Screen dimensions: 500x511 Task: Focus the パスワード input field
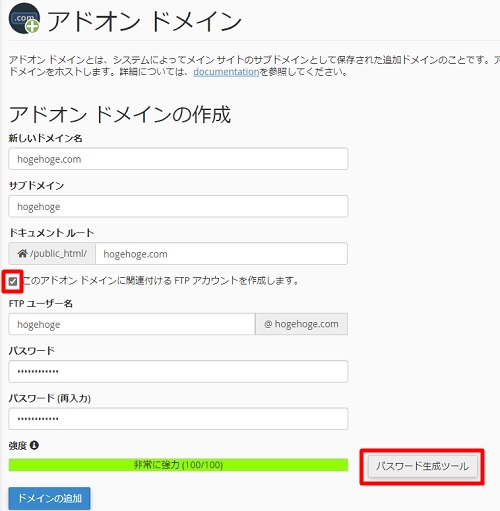178,371
